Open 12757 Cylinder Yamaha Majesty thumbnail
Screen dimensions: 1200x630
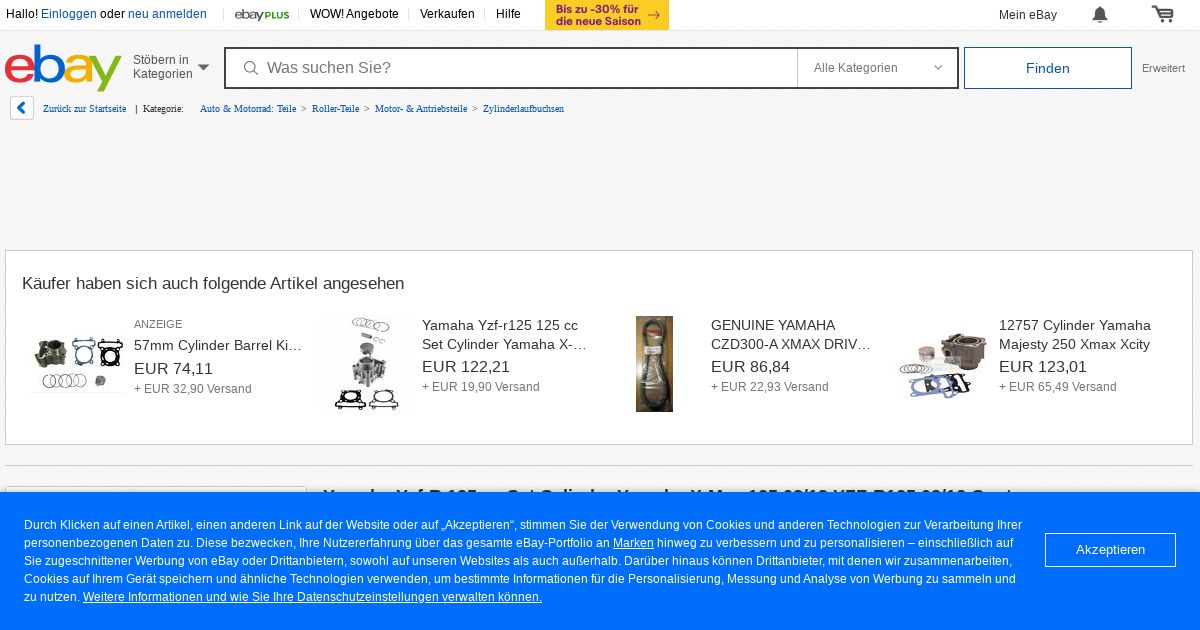942,364
